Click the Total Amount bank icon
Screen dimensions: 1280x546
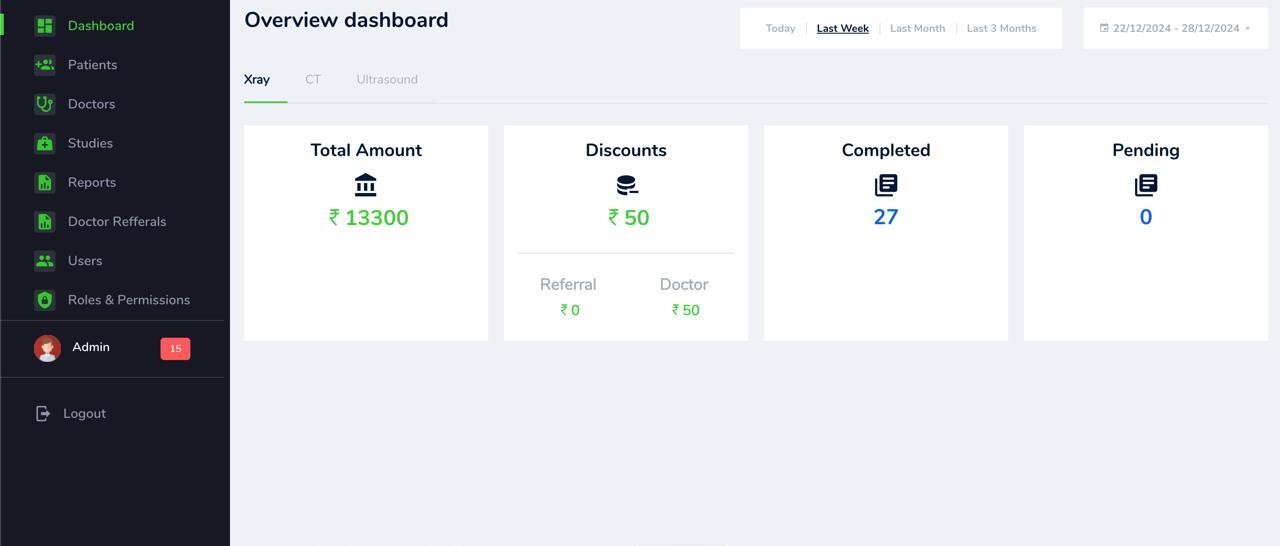[x=366, y=185]
